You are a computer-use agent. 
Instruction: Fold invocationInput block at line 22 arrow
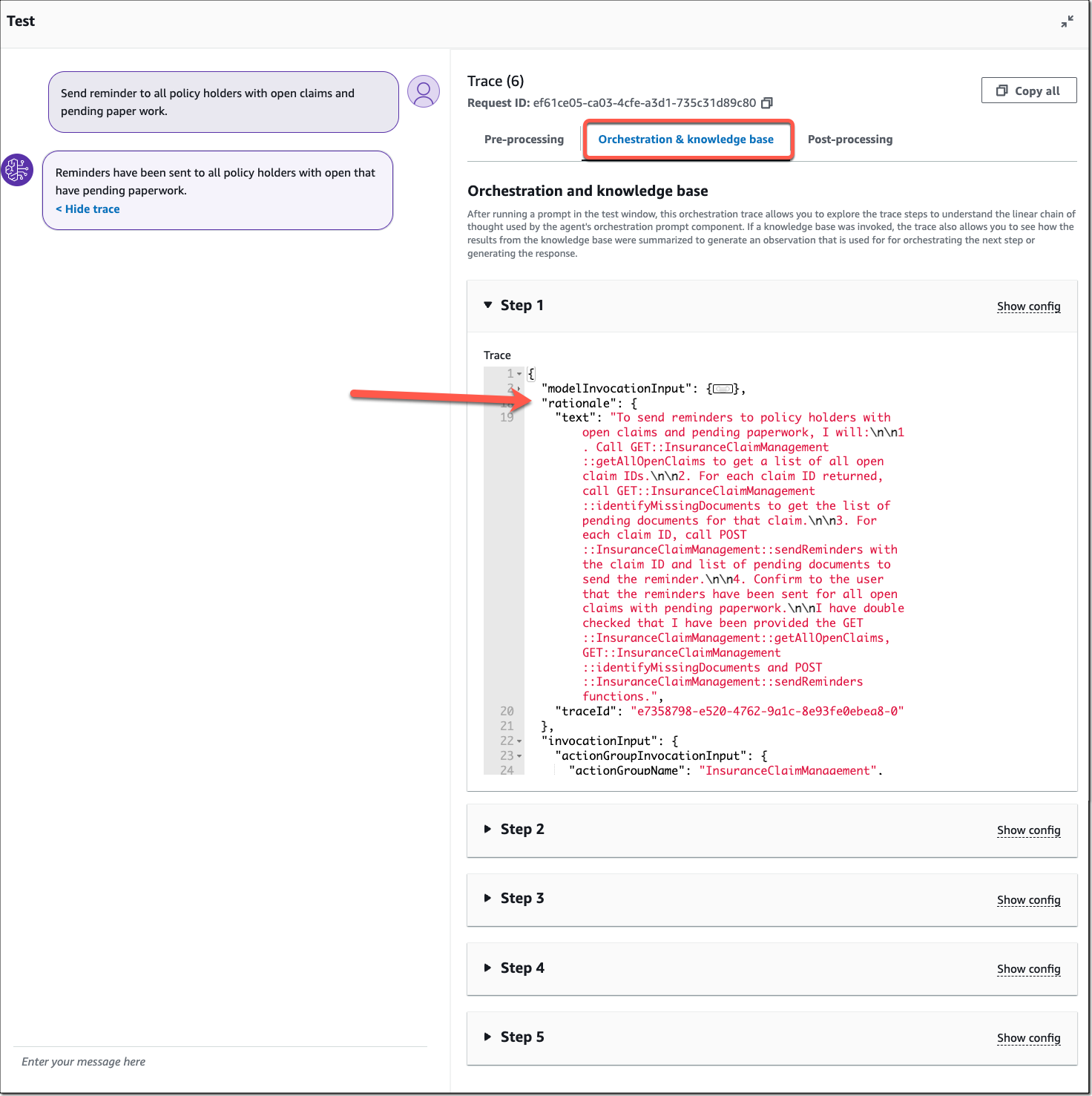tap(519, 741)
